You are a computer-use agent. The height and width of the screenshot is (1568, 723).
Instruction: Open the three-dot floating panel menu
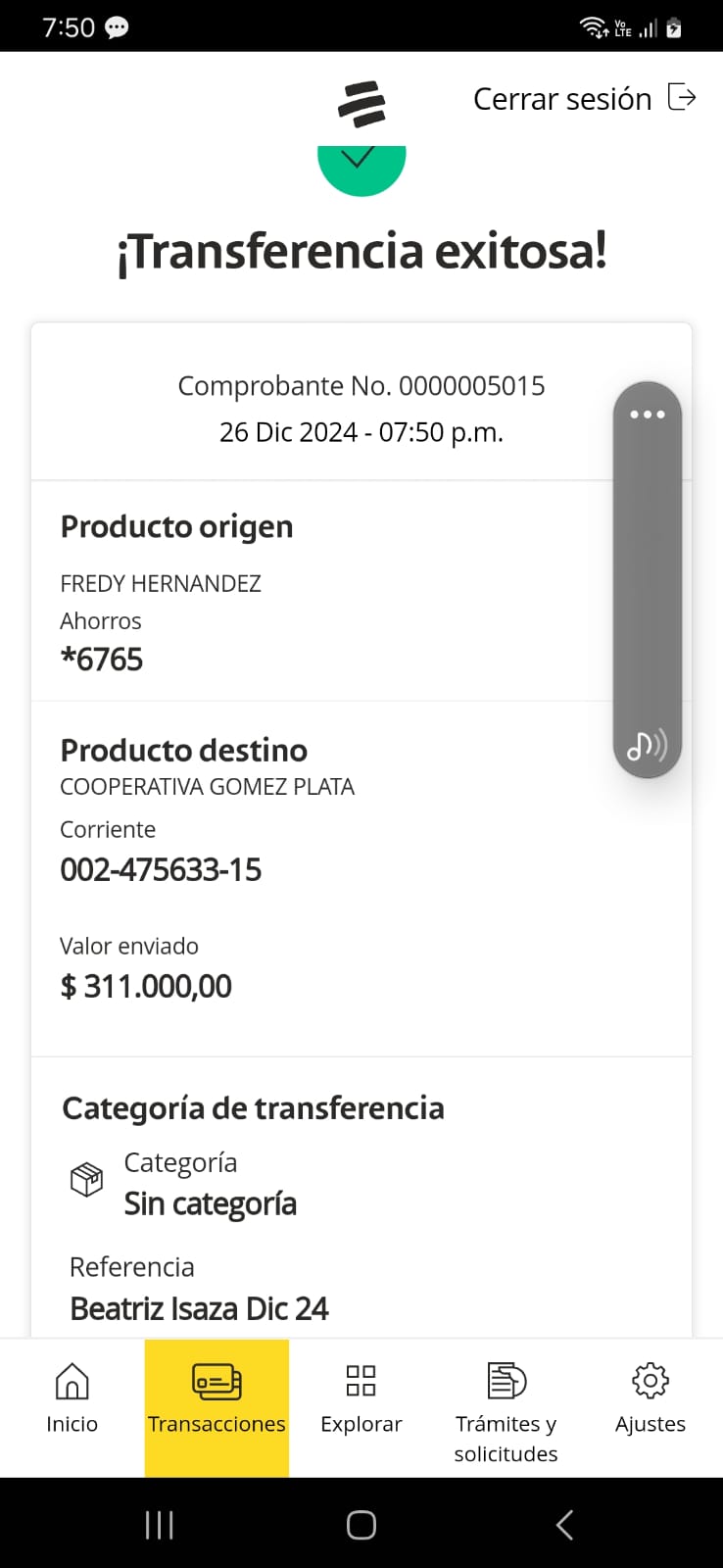coord(648,415)
